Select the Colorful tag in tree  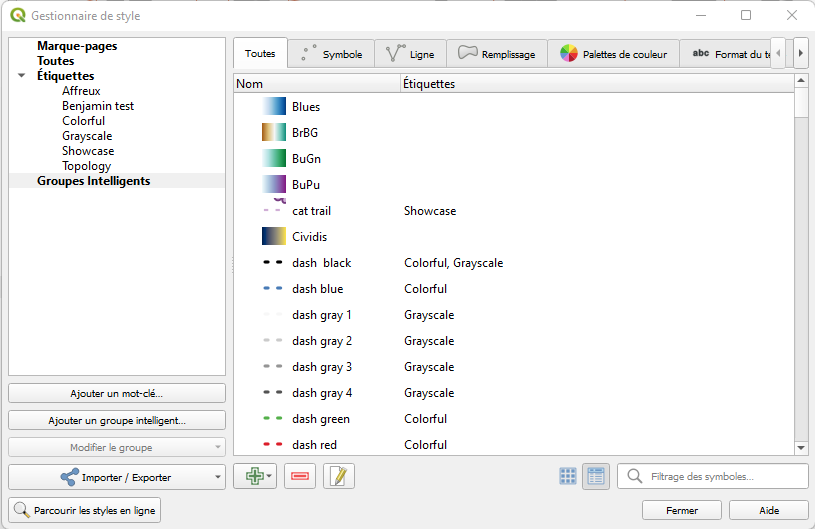point(84,121)
